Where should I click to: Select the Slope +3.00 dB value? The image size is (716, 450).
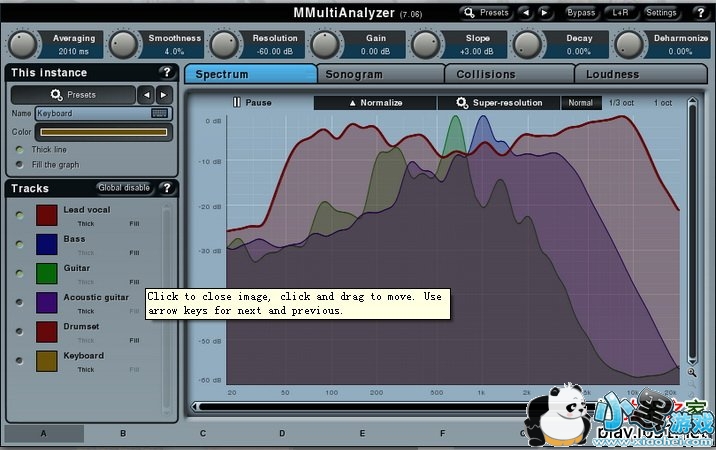(477, 52)
